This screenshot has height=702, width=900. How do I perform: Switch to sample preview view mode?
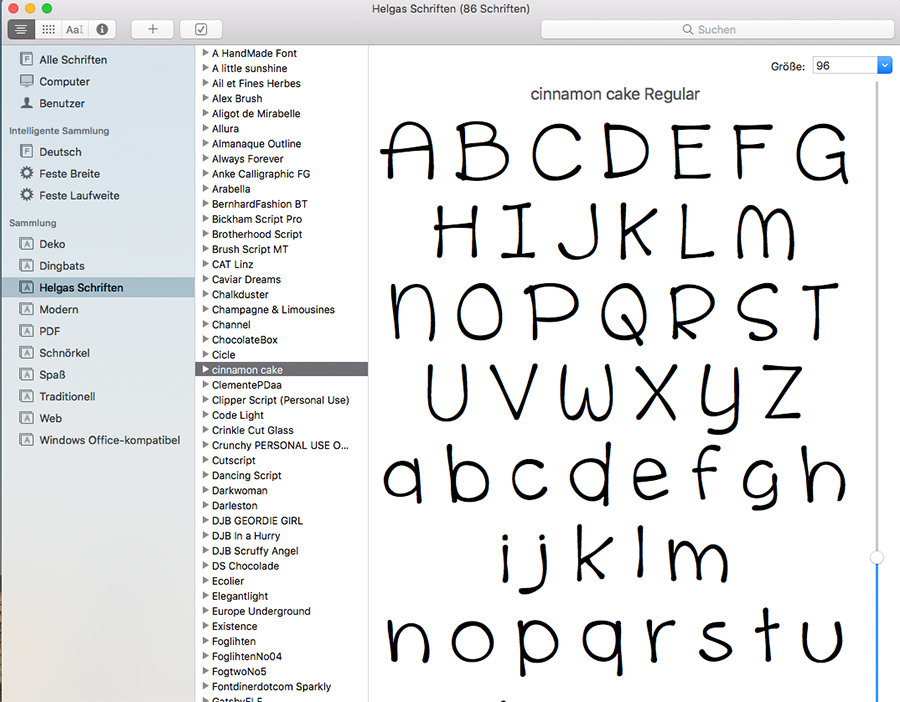[21, 30]
